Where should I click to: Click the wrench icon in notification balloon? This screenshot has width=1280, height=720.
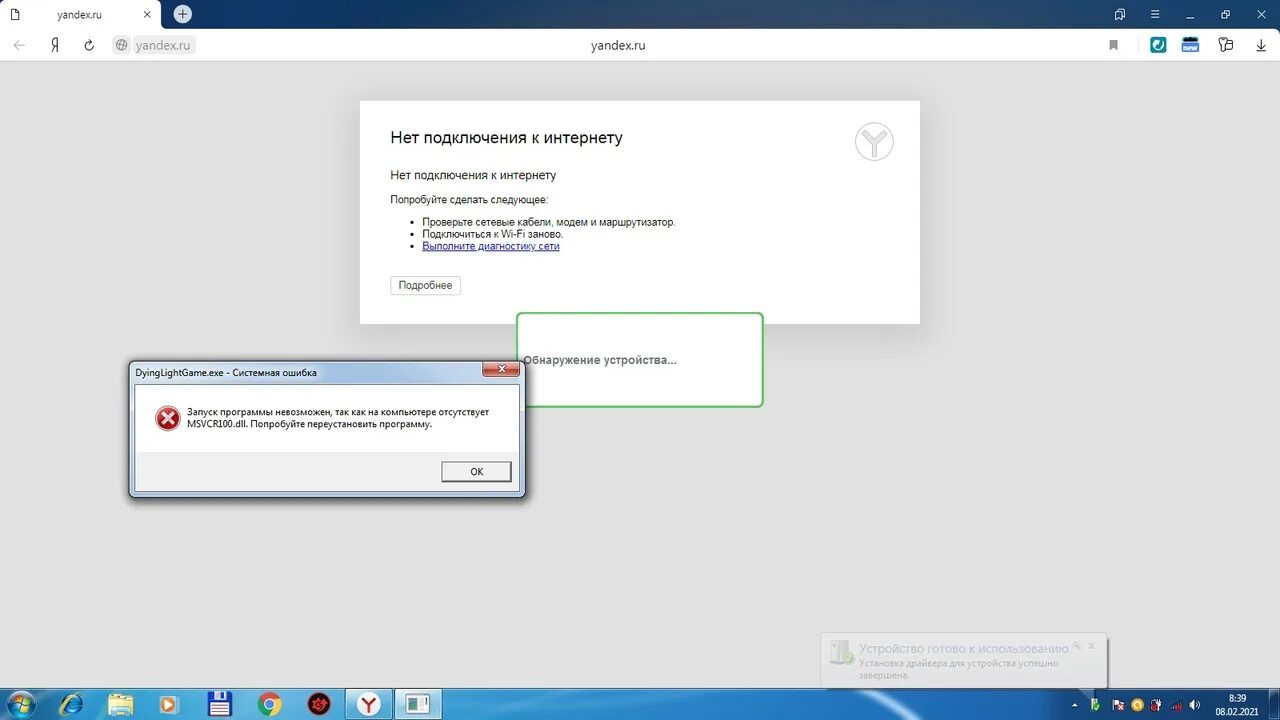[x=1077, y=646]
